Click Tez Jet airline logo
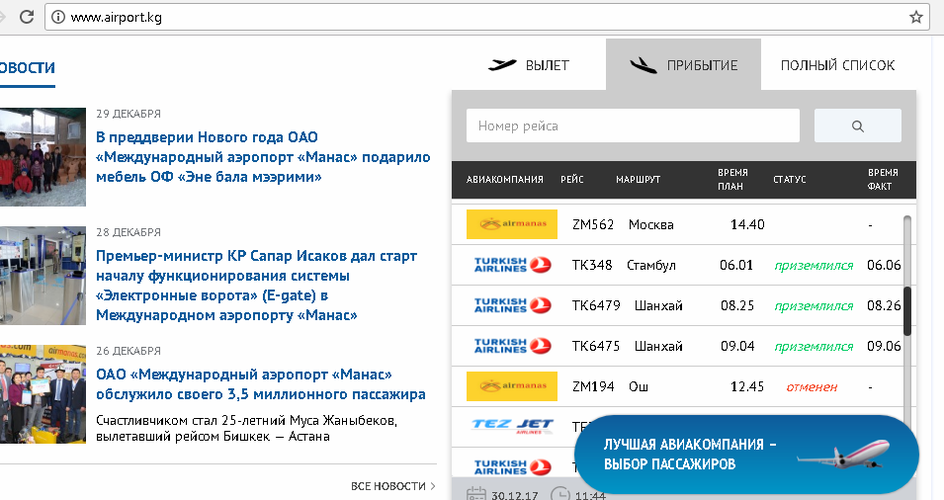 click(511, 427)
